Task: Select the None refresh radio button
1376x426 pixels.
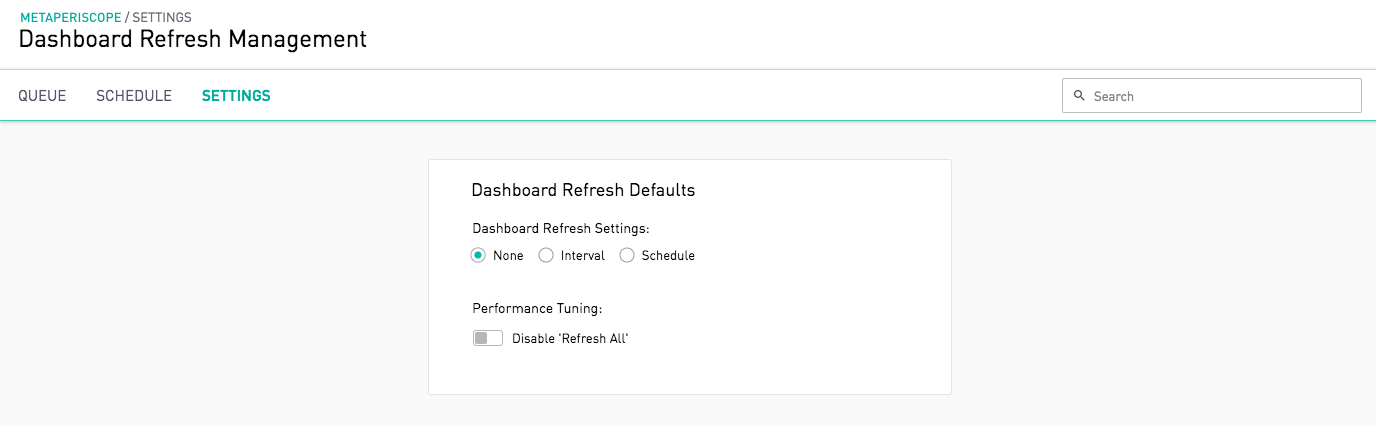Action: [x=478, y=255]
